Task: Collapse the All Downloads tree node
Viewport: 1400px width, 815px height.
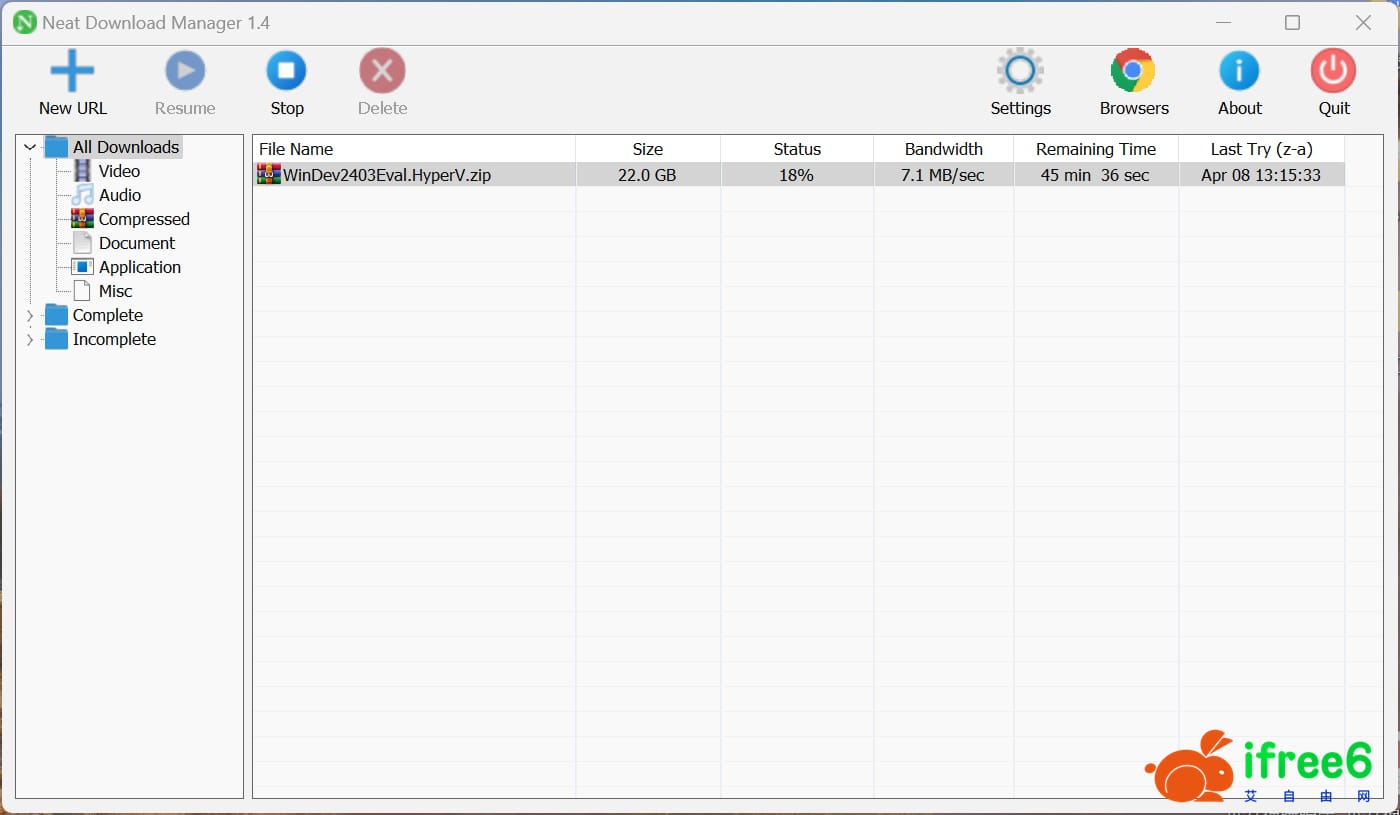Action: (x=30, y=148)
